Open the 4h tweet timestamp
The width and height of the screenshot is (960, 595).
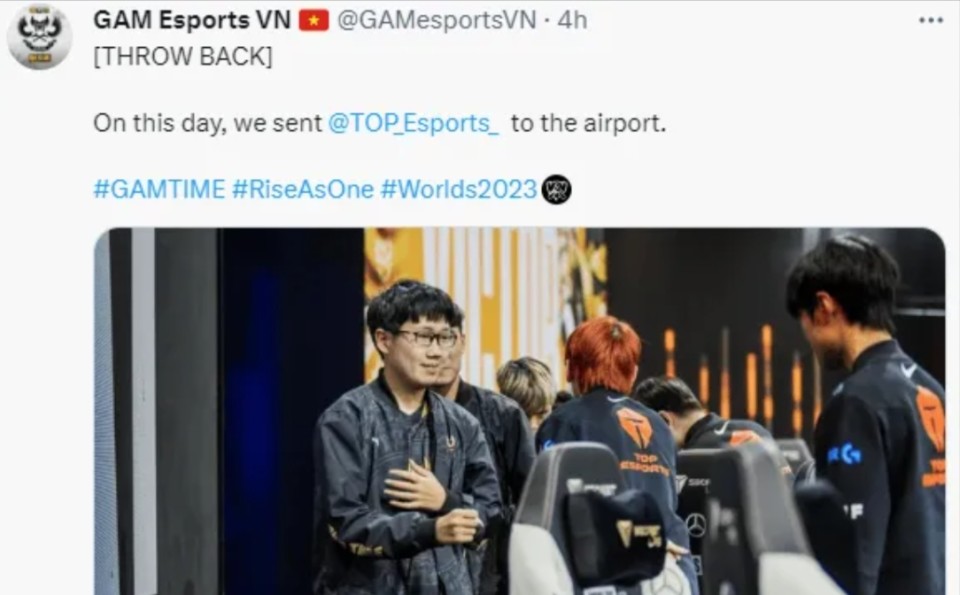(x=572, y=20)
